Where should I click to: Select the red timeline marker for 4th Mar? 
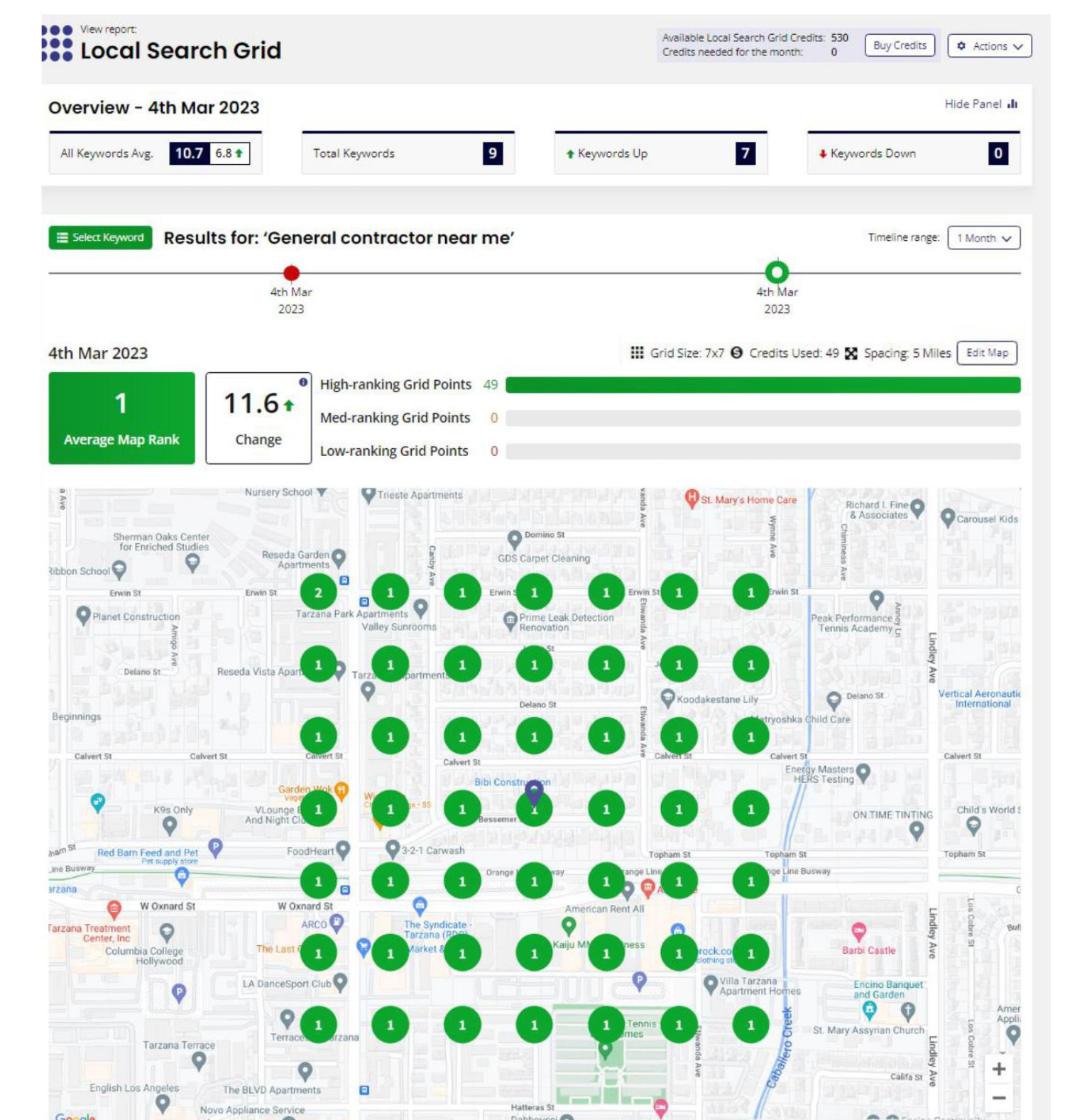click(x=291, y=273)
